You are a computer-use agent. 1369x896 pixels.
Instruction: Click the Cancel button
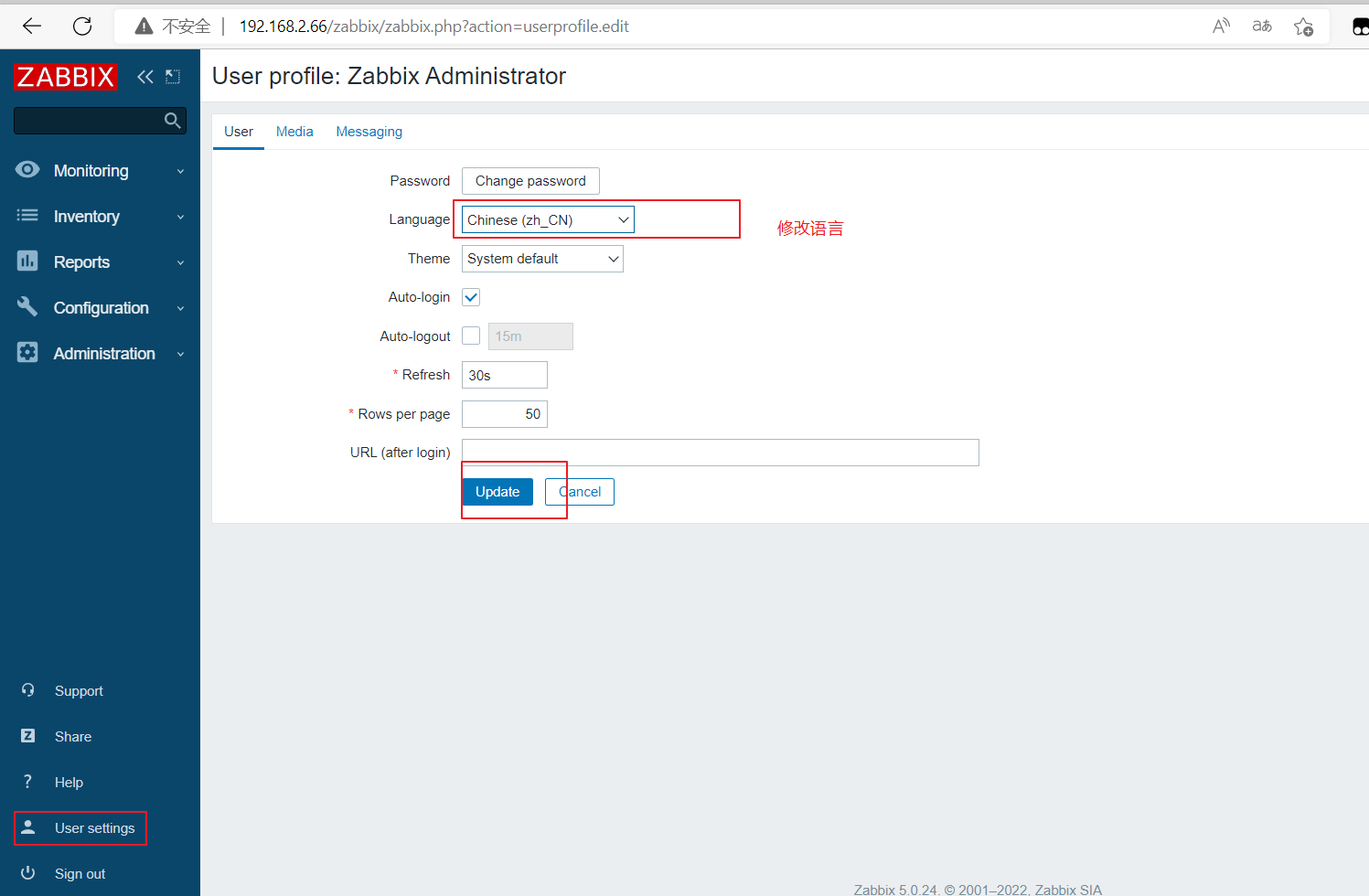pyautogui.click(x=580, y=492)
